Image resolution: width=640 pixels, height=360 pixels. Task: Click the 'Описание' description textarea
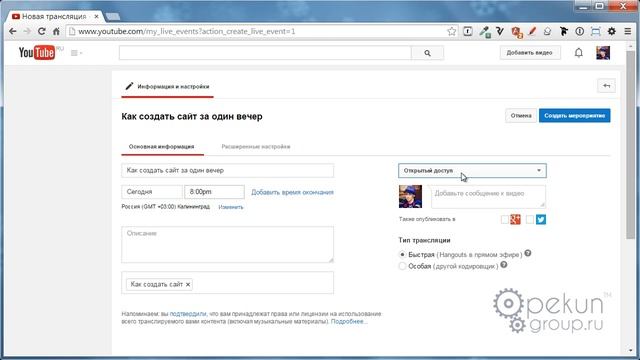[x=227, y=244]
